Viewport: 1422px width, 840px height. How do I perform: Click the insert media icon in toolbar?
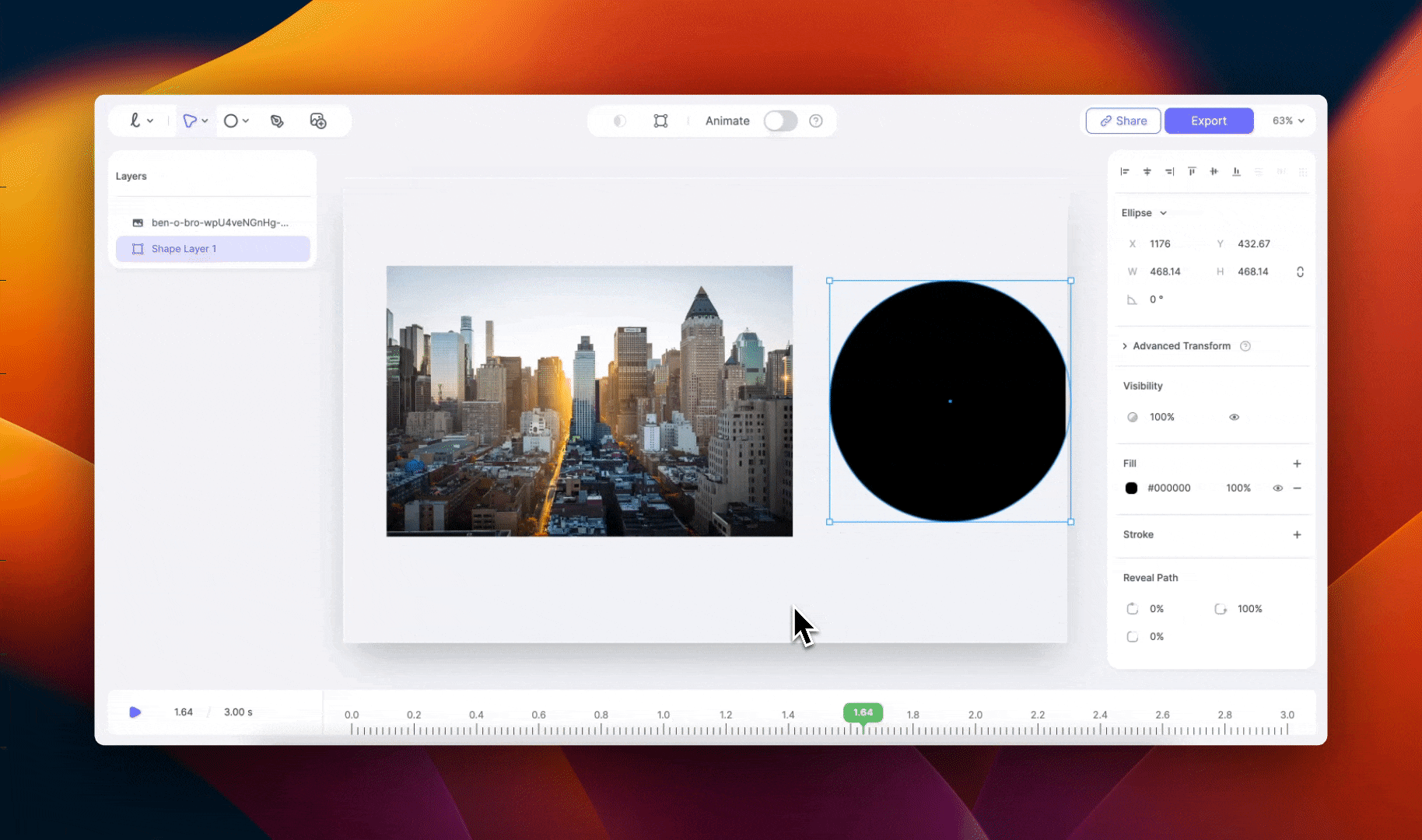coord(317,121)
